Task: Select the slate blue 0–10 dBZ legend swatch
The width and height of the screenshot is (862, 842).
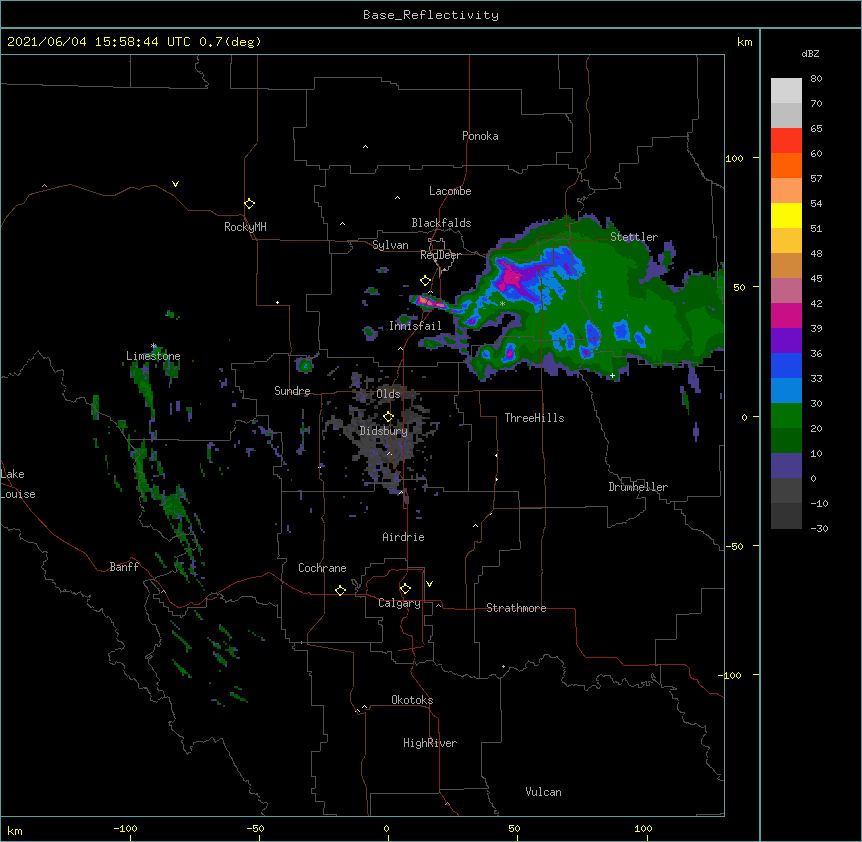Action: pyautogui.click(x=786, y=466)
